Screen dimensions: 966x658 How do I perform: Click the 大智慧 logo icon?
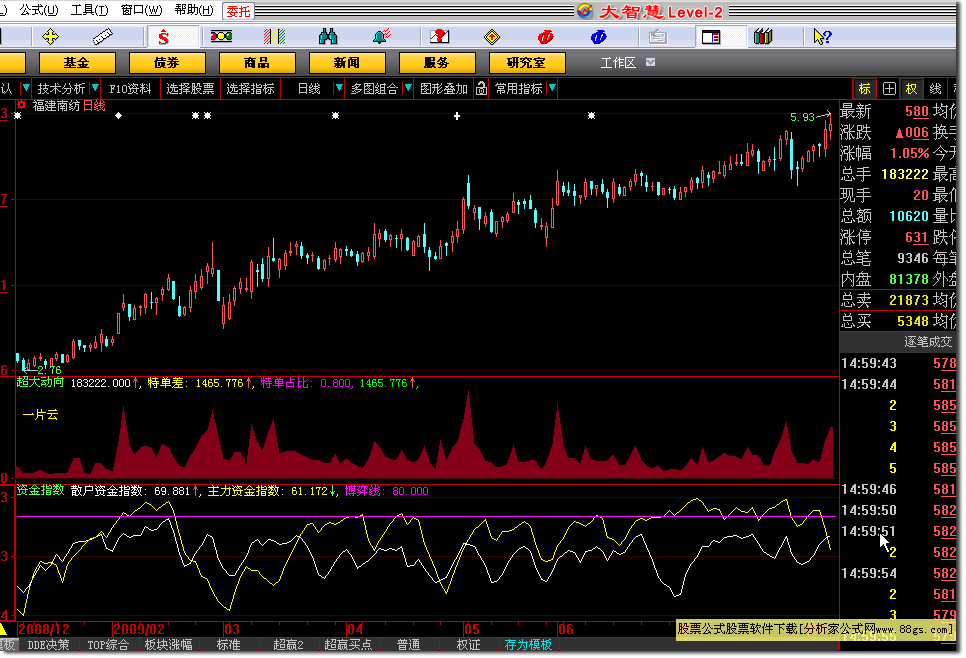point(585,11)
